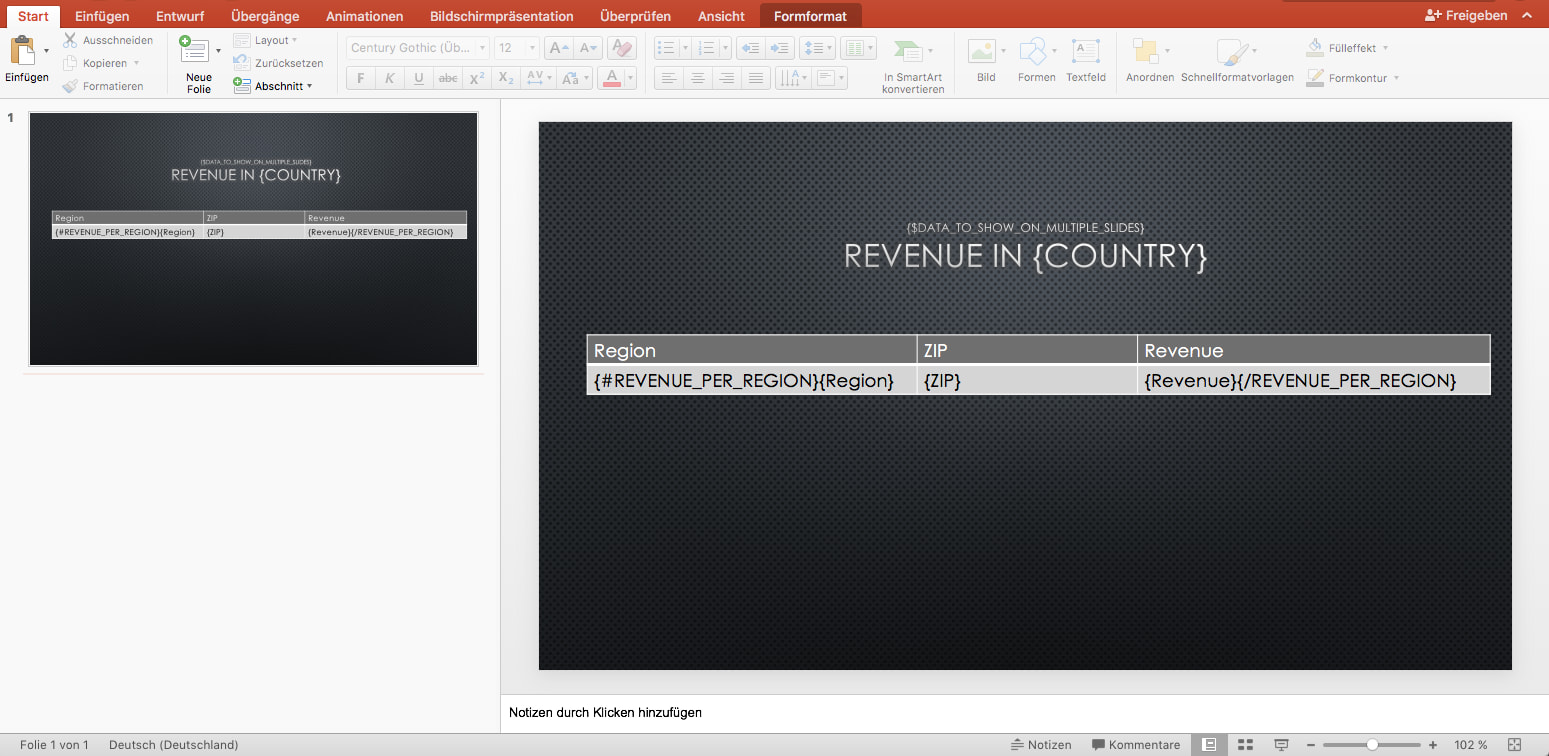This screenshot has width=1549, height=756.
Task: Open the Überprüfen tab
Action: pos(635,16)
